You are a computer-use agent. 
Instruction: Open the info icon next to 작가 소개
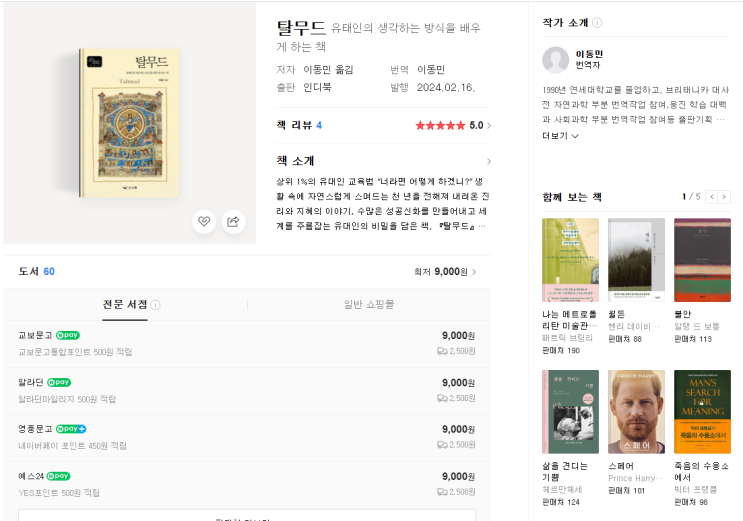coord(598,23)
